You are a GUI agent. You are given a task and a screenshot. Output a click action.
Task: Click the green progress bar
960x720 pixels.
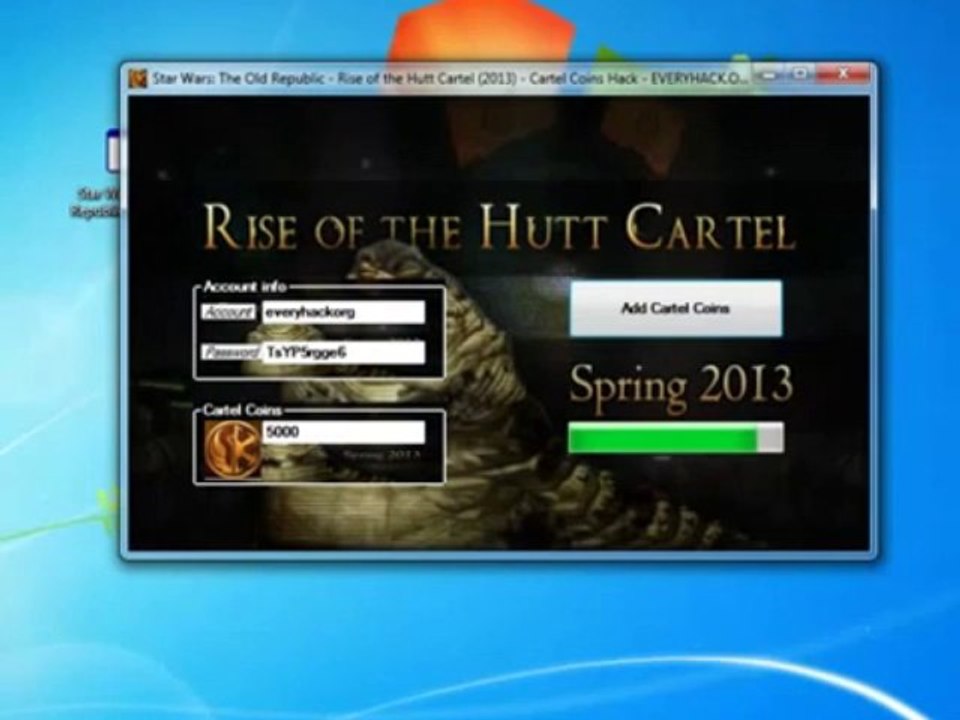[x=676, y=438]
